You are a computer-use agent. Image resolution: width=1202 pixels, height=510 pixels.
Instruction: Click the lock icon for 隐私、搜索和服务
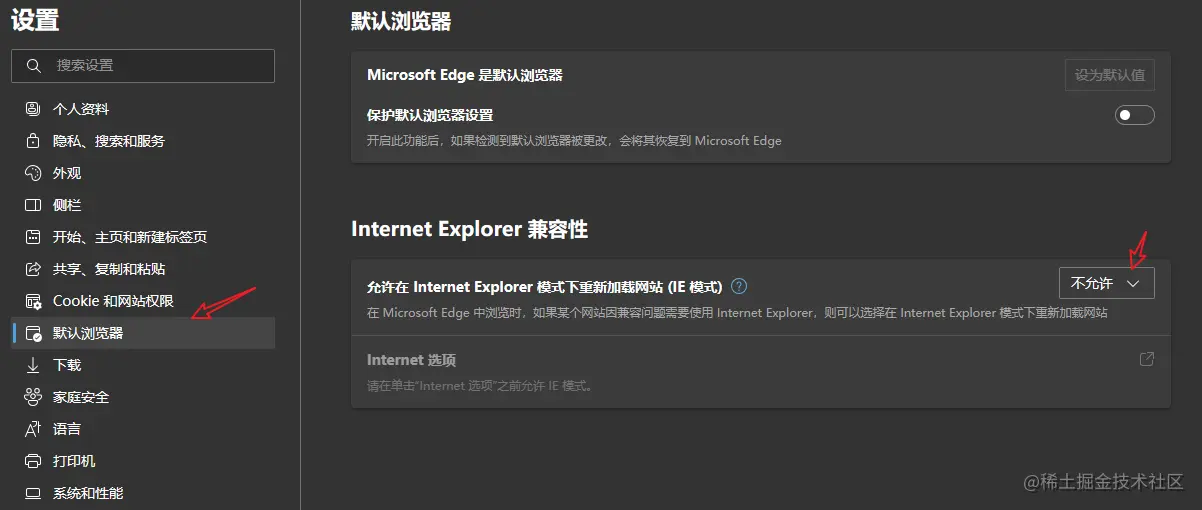[x=33, y=141]
